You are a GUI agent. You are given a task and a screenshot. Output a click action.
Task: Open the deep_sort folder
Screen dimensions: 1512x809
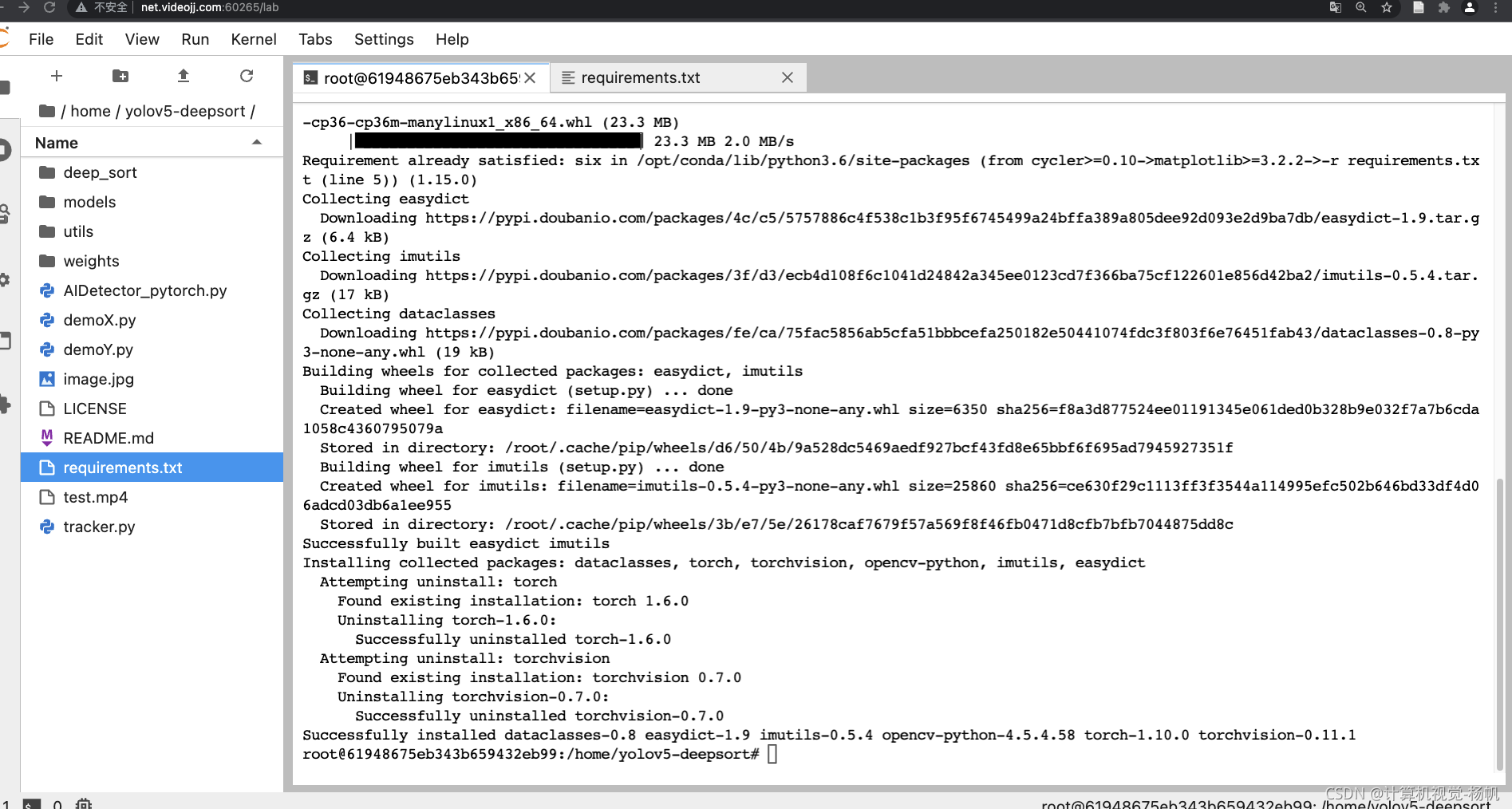(x=152, y=172)
